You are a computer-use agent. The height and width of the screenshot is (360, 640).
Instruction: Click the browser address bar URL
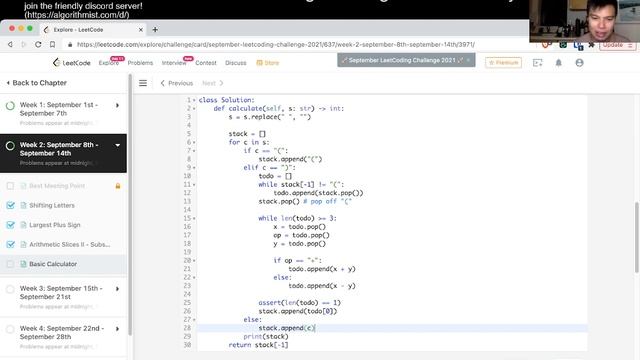click(276, 44)
